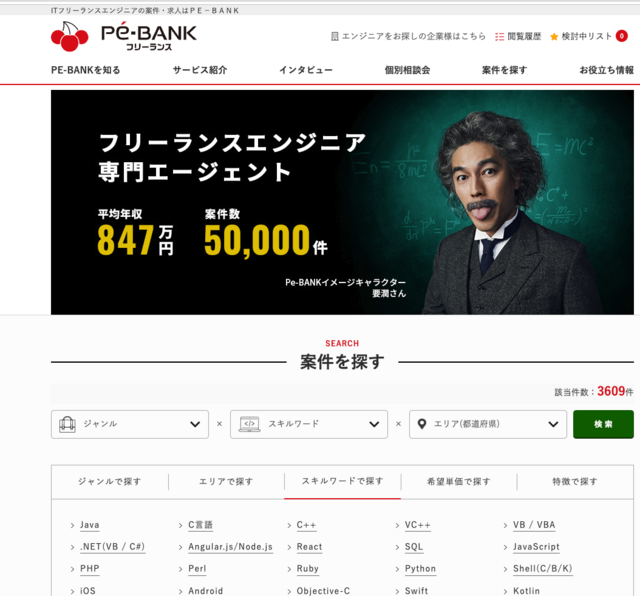The height and width of the screenshot is (596, 640).
Task: Click the freelance engineer hero banner
Action: pyautogui.click(x=342, y=202)
